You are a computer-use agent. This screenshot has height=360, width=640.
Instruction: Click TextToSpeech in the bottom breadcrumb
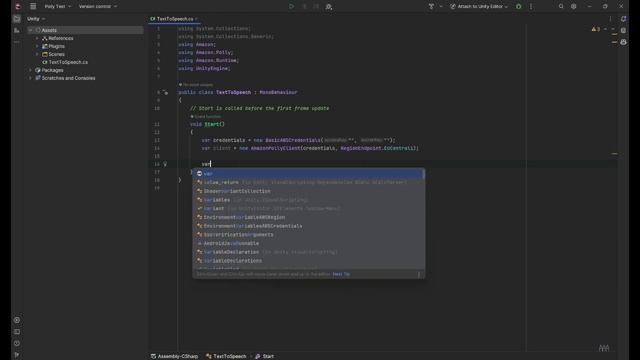click(x=226, y=356)
